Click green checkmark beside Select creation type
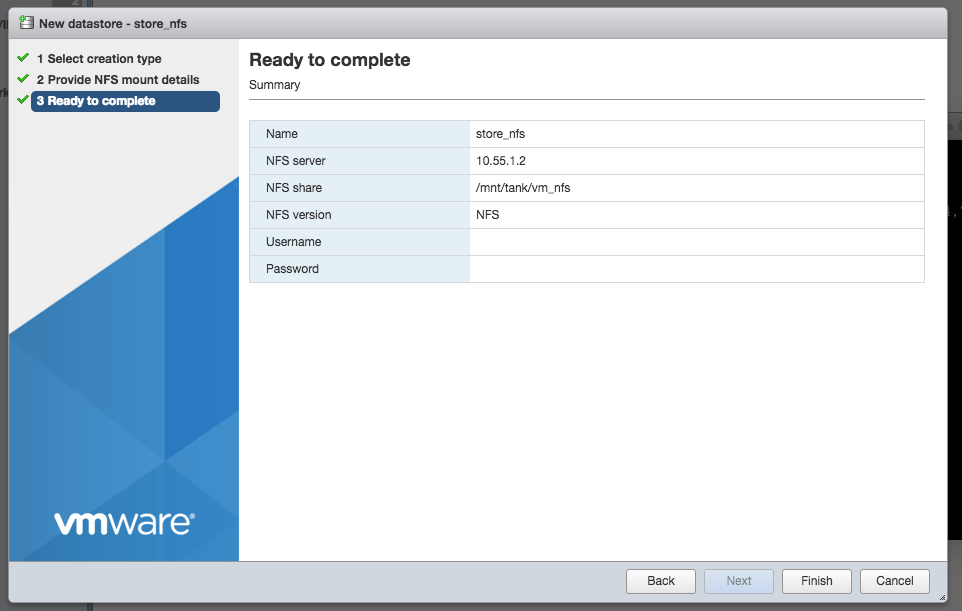This screenshot has height=611, width=962. (23, 58)
